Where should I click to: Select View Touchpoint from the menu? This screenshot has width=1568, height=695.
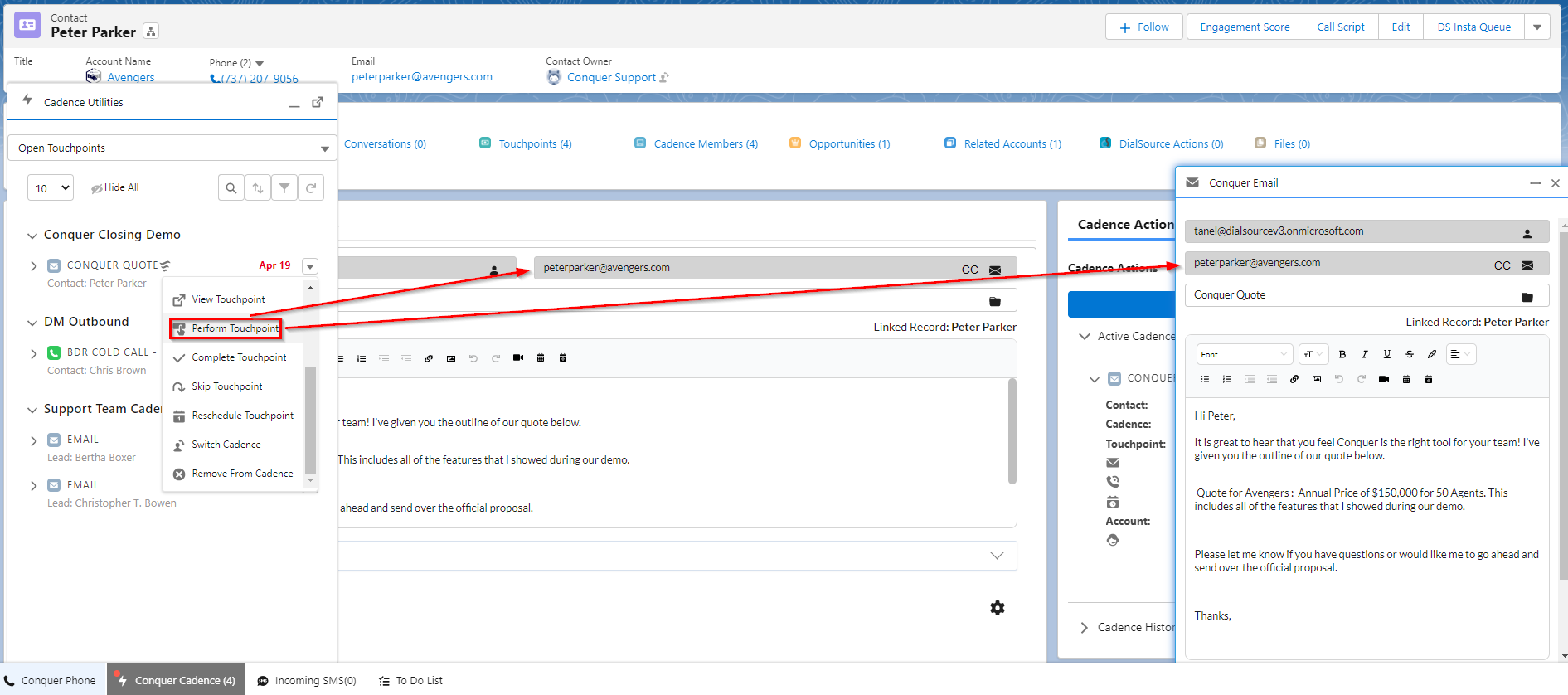click(x=228, y=299)
